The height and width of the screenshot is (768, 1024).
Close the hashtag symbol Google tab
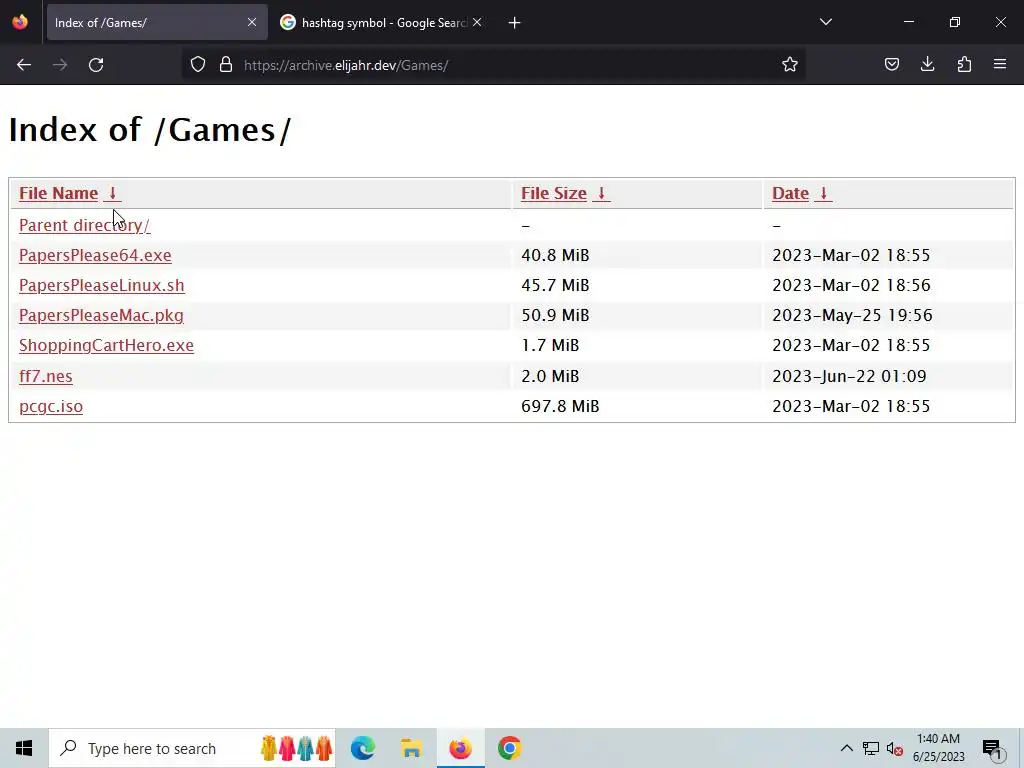coord(477,22)
